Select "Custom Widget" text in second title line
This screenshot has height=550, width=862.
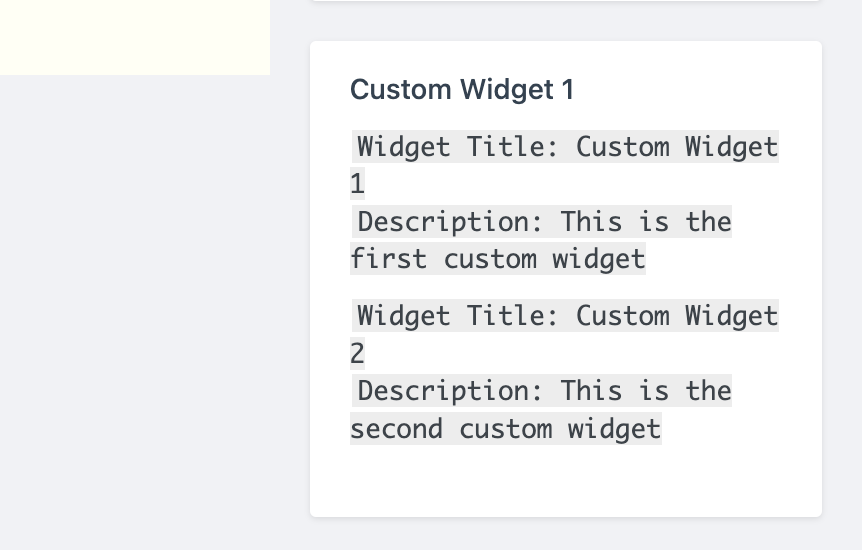pyautogui.click(x=677, y=316)
